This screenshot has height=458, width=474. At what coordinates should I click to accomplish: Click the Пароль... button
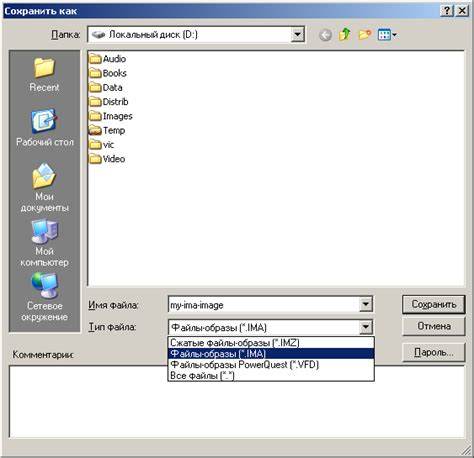click(x=433, y=352)
